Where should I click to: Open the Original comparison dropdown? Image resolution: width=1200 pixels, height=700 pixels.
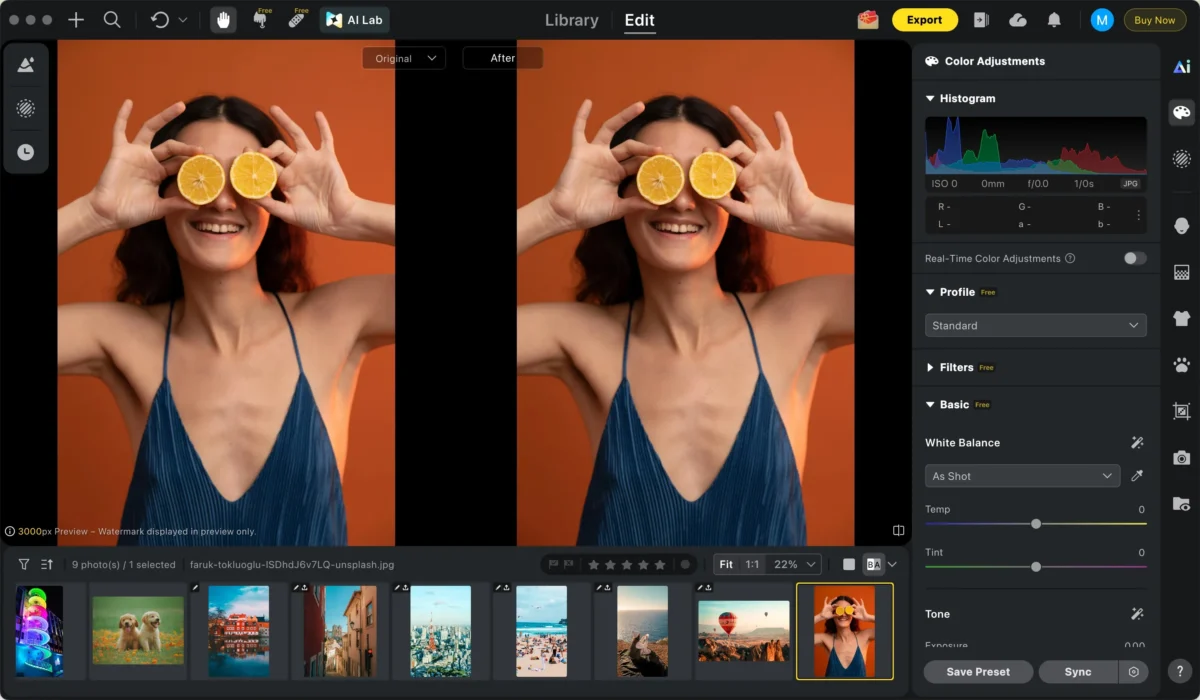(403, 57)
